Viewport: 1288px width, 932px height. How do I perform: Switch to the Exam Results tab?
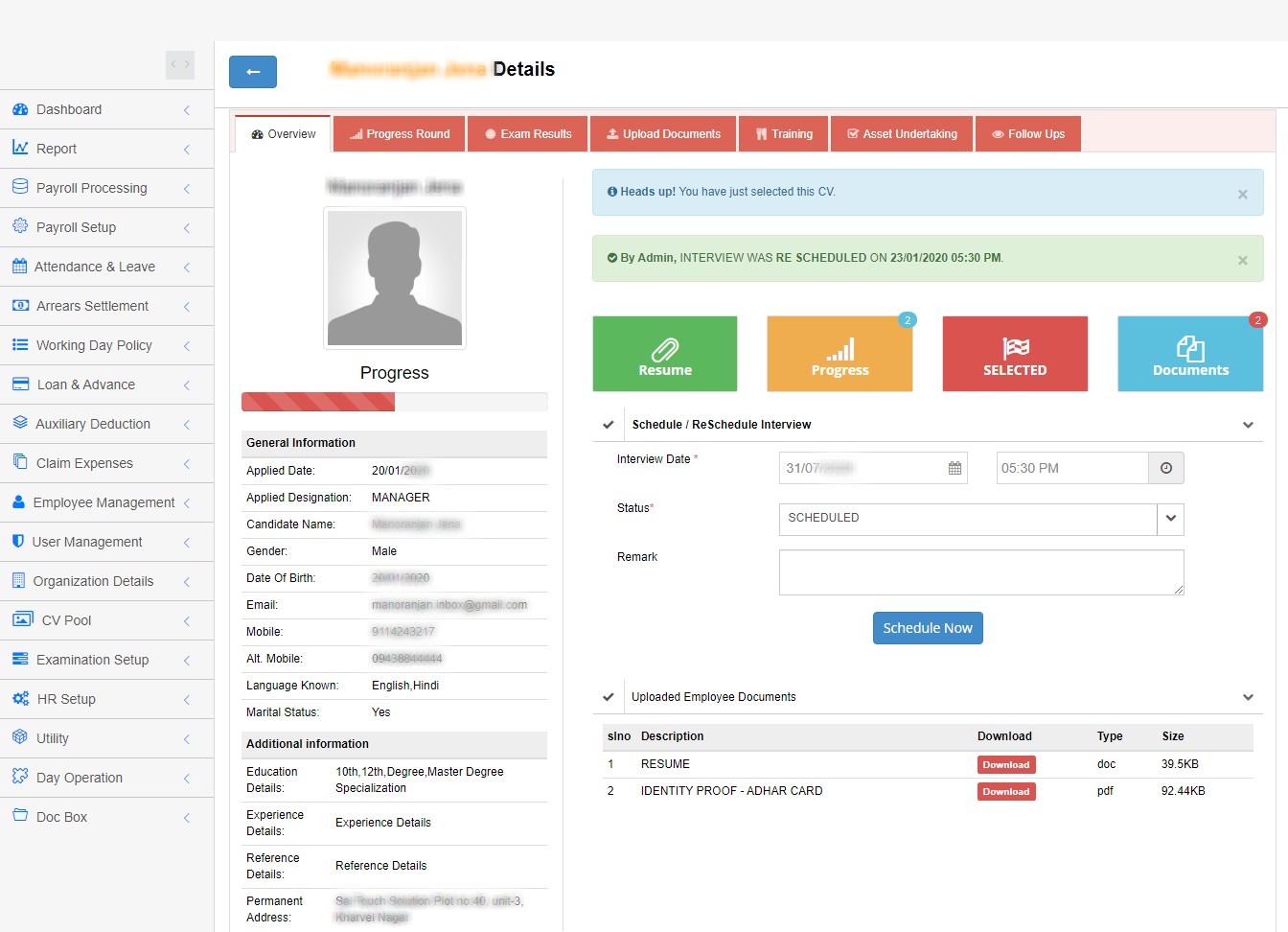coord(528,134)
